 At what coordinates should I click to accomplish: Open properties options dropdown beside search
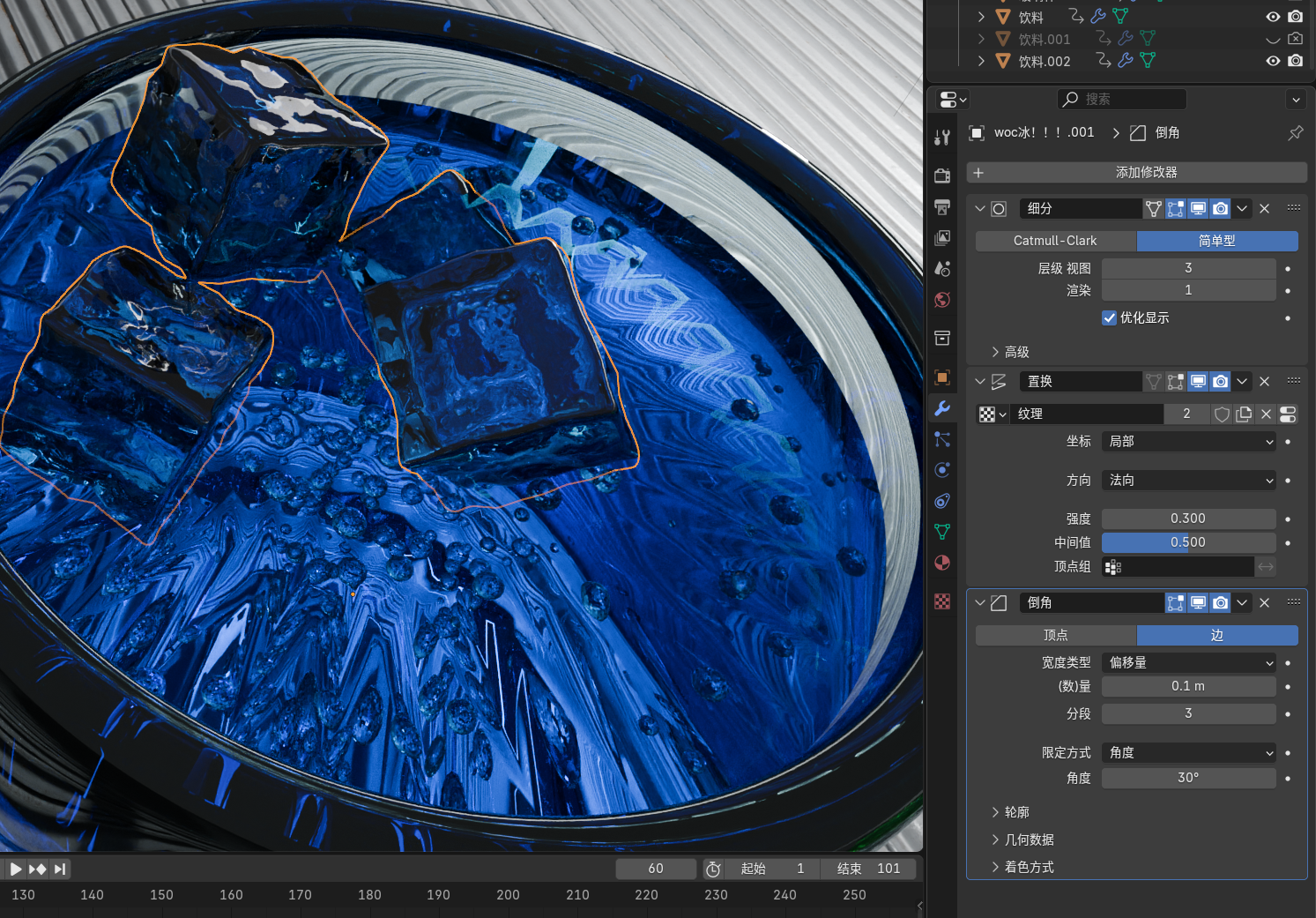tap(1296, 100)
